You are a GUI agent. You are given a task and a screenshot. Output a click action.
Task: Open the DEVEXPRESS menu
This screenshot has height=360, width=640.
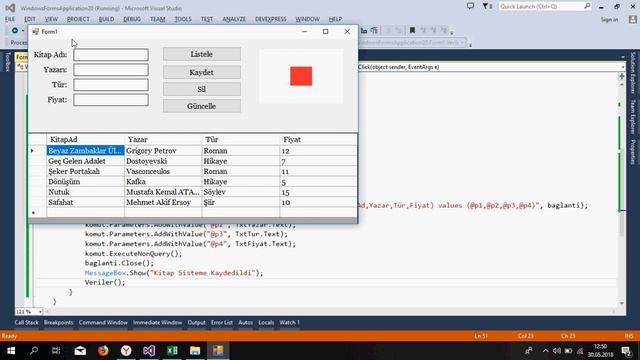click(271, 19)
